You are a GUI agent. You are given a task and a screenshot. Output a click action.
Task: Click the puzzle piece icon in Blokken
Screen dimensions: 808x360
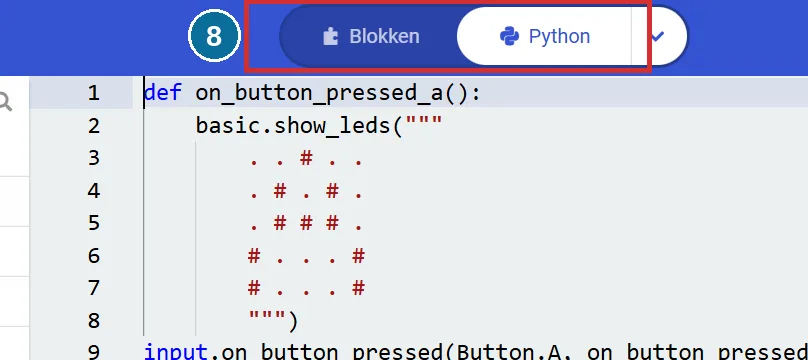(x=330, y=37)
